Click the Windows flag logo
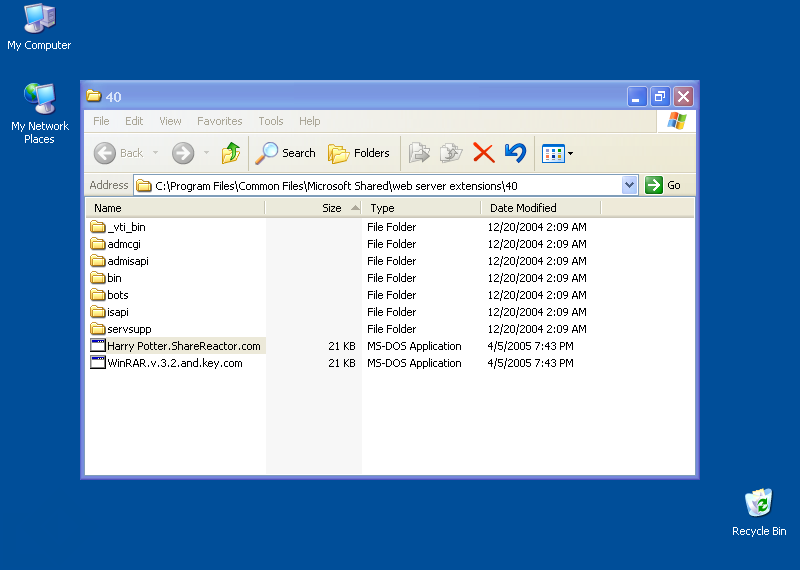800x570 pixels. pos(677,121)
